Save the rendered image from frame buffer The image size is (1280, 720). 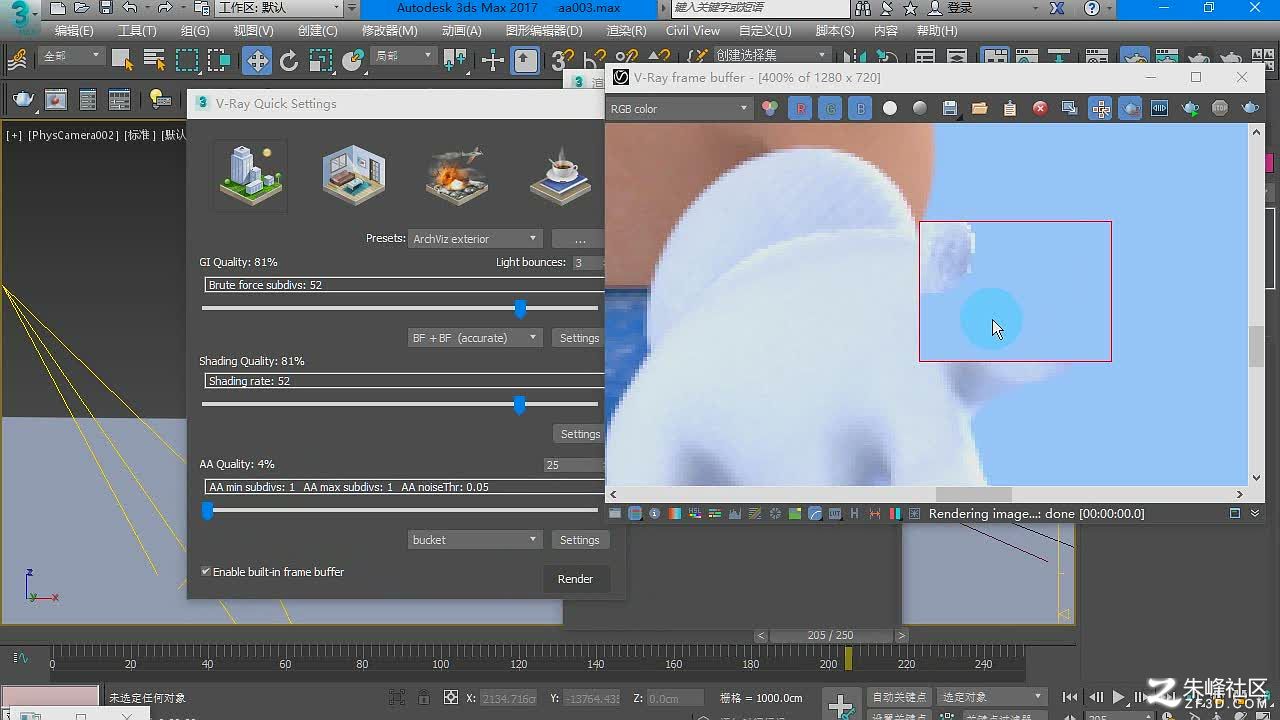pos(950,108)
